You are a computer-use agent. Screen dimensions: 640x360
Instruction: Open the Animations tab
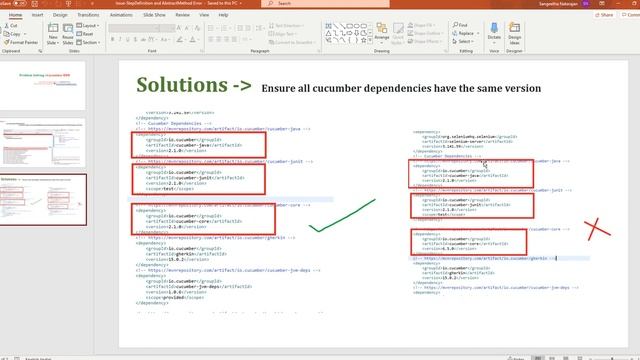(121, 15)
